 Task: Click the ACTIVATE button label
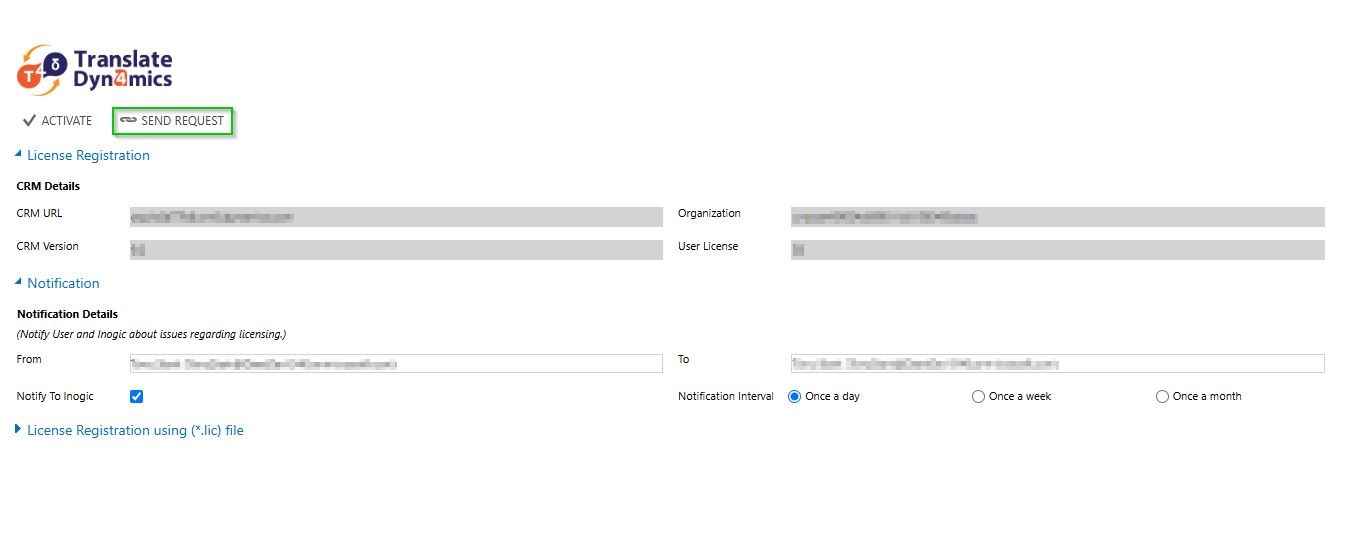(x=66, y=121)
